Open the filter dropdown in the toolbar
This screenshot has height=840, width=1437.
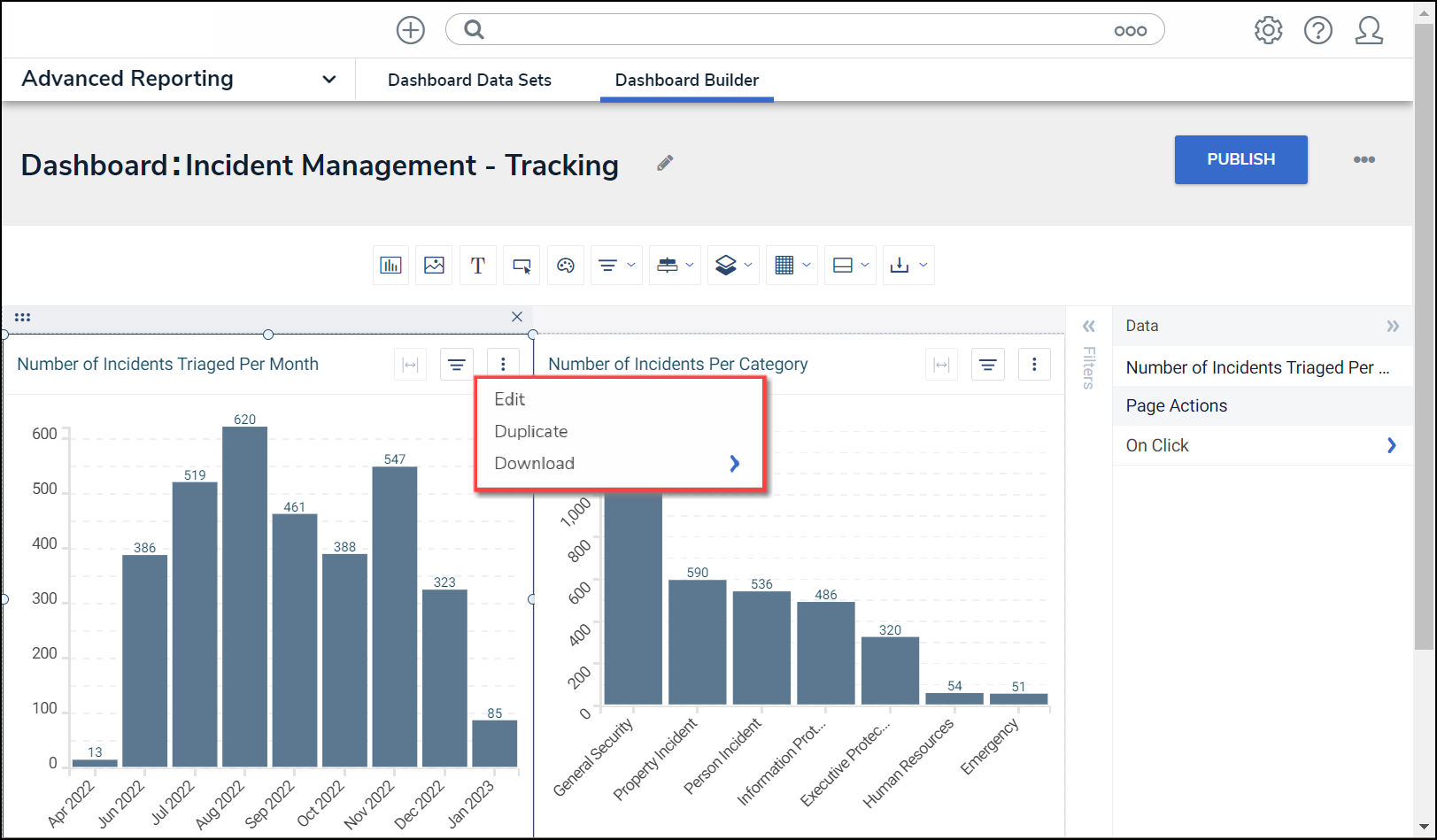coord(616,266)
